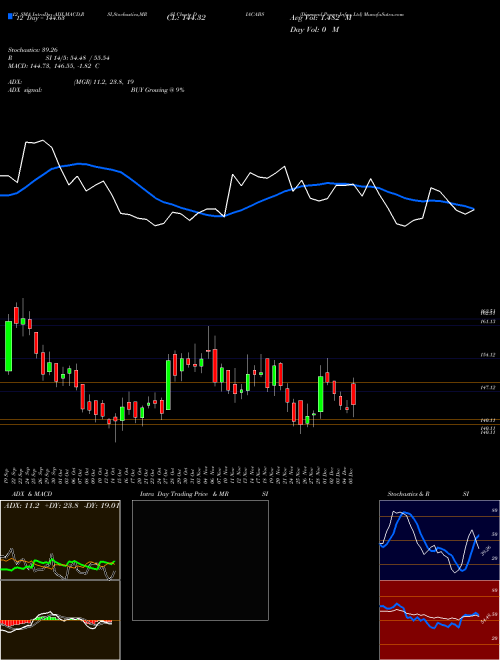Click the '(MGR) 11.2, 23.8, 19' ADX values
This screenshot has width=500, height=660.
pos(104,82)
